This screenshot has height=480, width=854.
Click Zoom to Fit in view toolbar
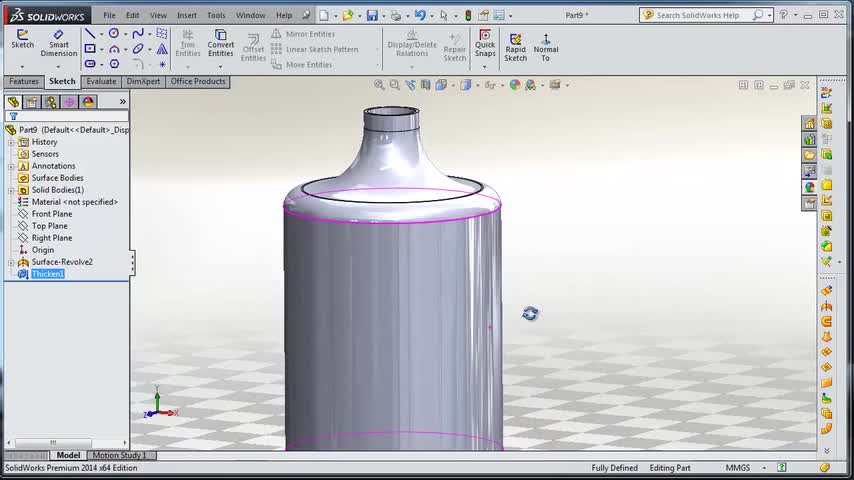pyautogui.click(x=379, y=85)
